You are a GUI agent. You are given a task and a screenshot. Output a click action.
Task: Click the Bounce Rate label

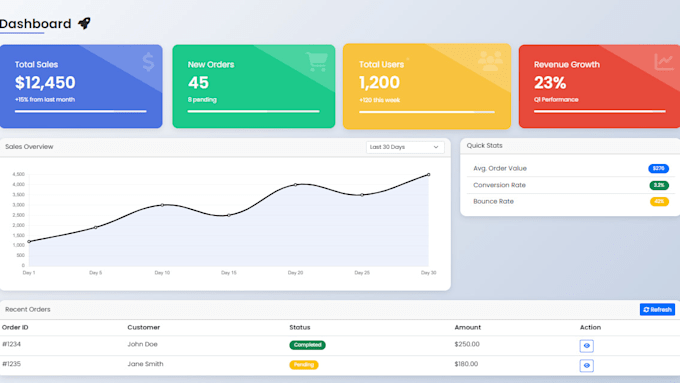[x=493, y=201]
